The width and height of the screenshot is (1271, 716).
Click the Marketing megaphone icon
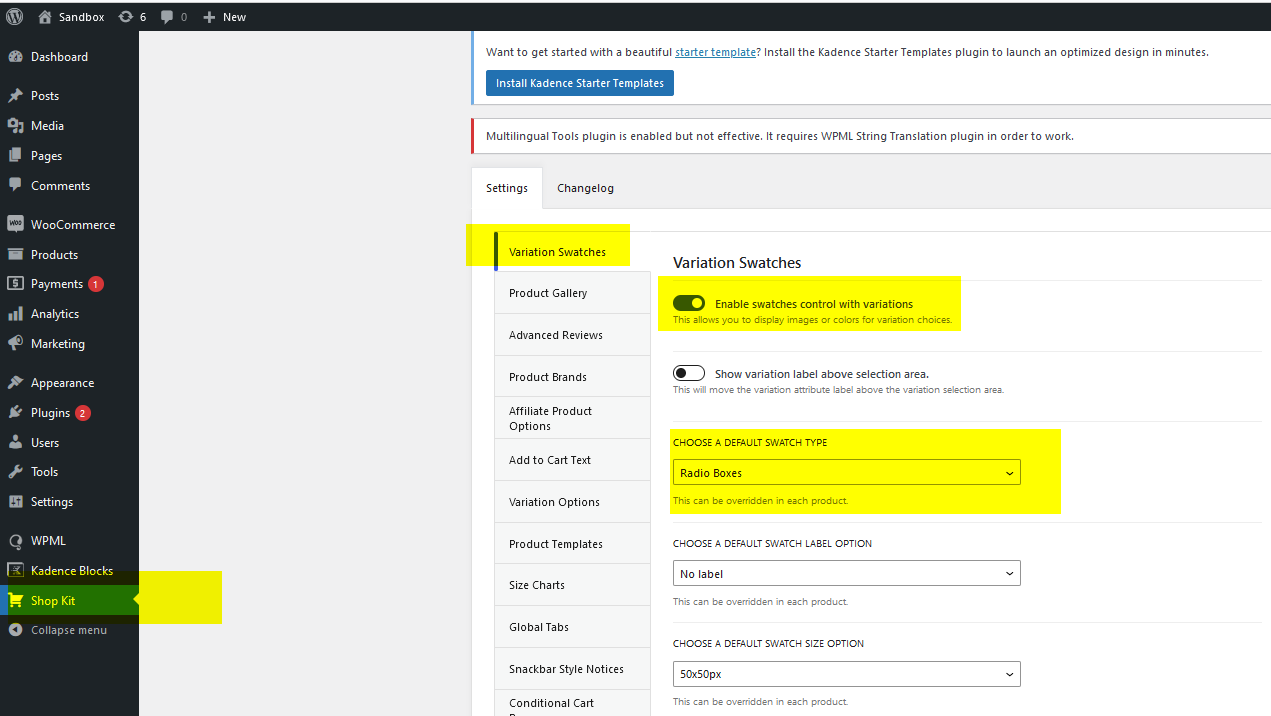click(x=15, y=344)
